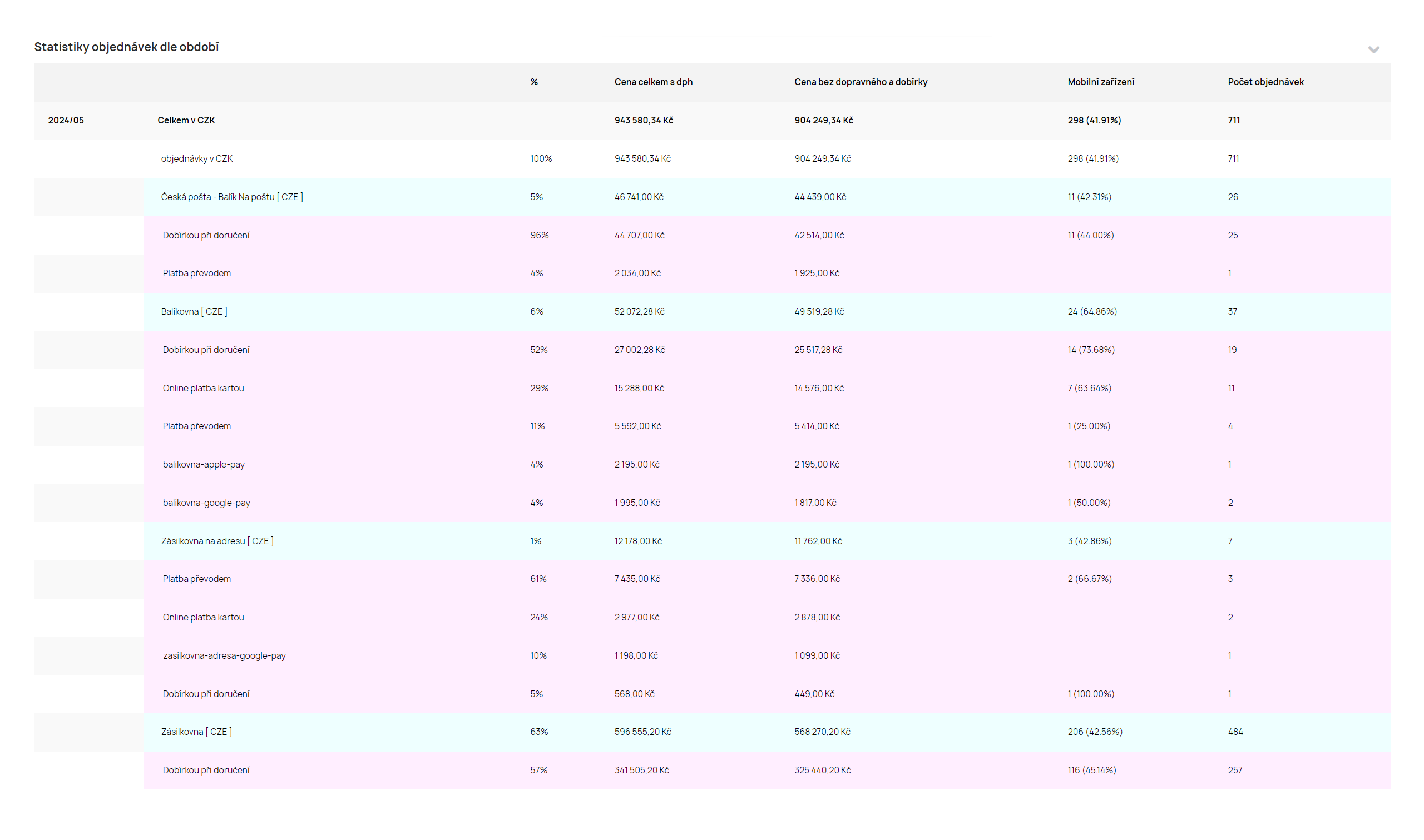Screen dimensions: 1424x840
Task: Click 'Počet objednávek' column header
Action: tap(1265, 82)
